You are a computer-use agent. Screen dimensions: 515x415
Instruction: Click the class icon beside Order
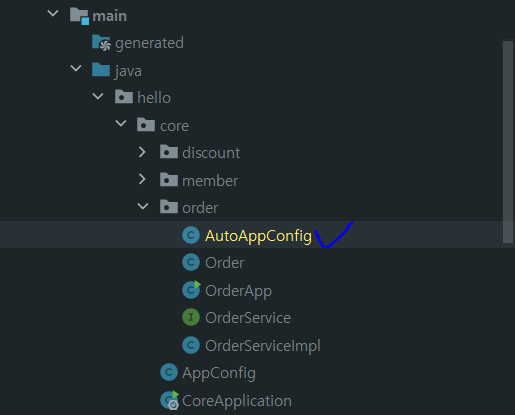[191, 262]
